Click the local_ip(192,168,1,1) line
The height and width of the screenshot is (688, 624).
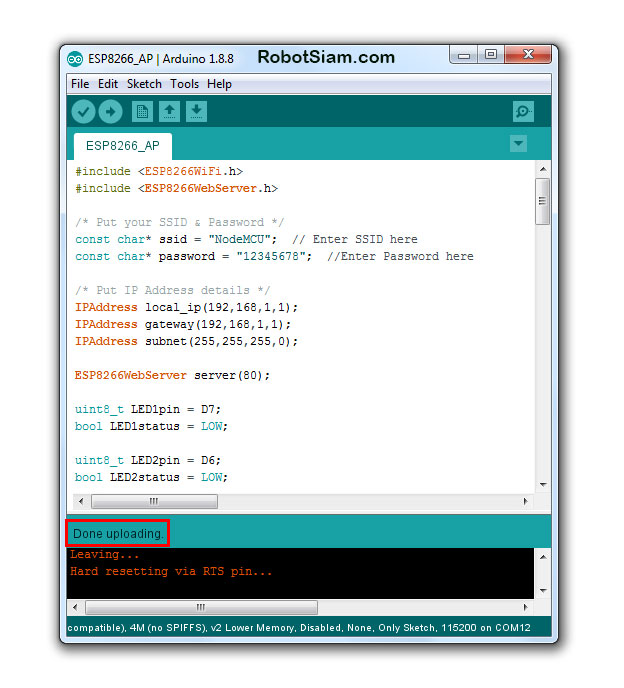tap(186, 307)
